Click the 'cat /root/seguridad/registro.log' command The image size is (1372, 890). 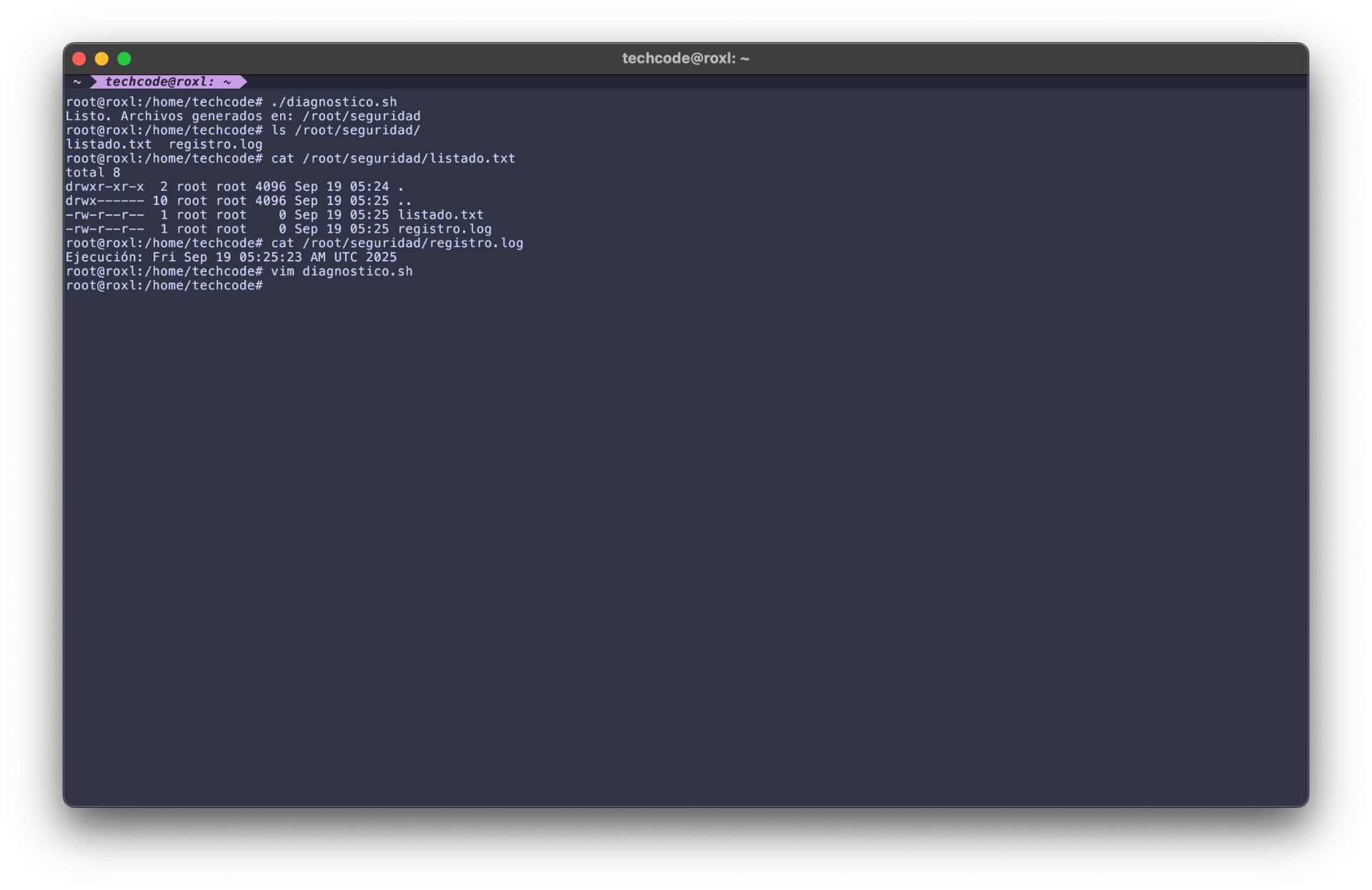(x=397, y=244)
